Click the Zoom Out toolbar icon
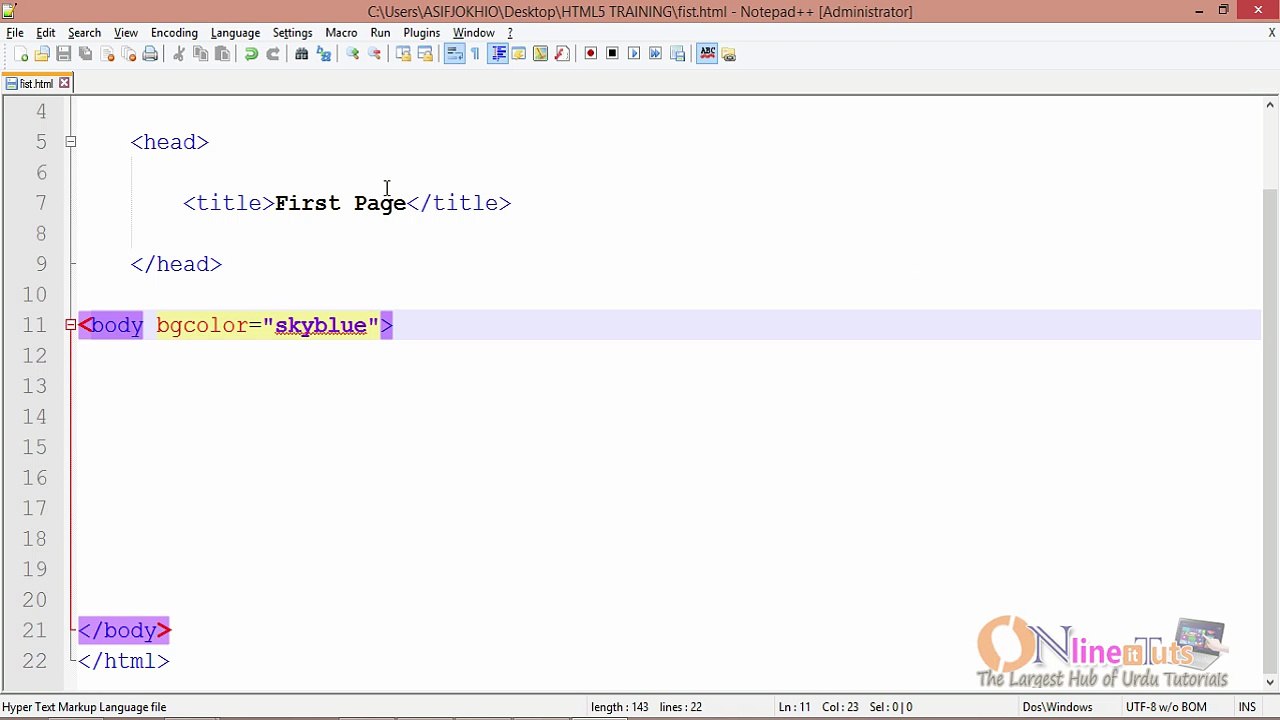This screenshot has width=1280, height=720. tap(374, 54)
